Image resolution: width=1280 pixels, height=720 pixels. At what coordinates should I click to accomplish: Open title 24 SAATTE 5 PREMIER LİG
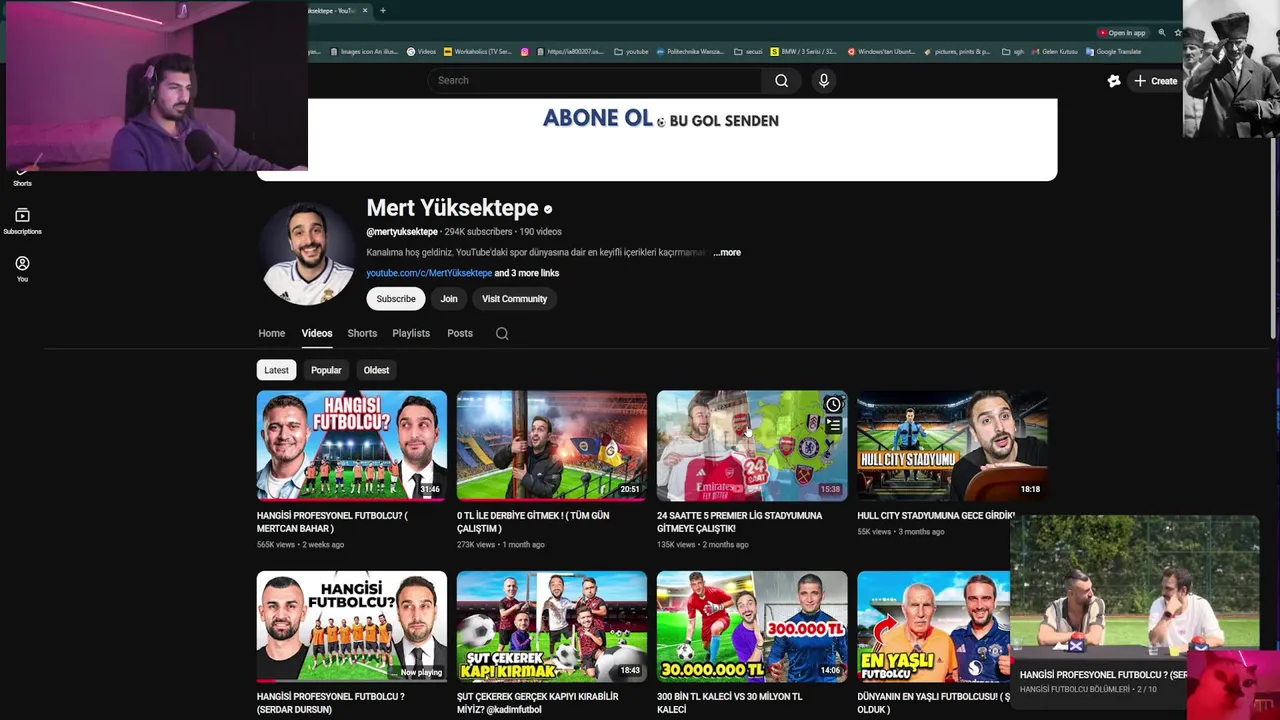click(x=740, y=522)
